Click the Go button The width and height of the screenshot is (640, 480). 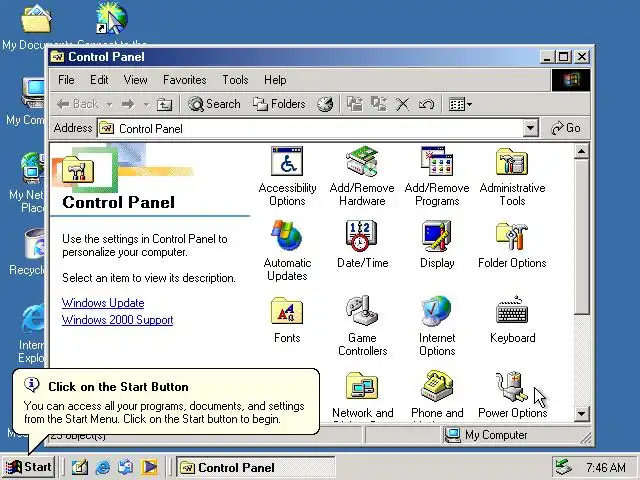[566, 128]
